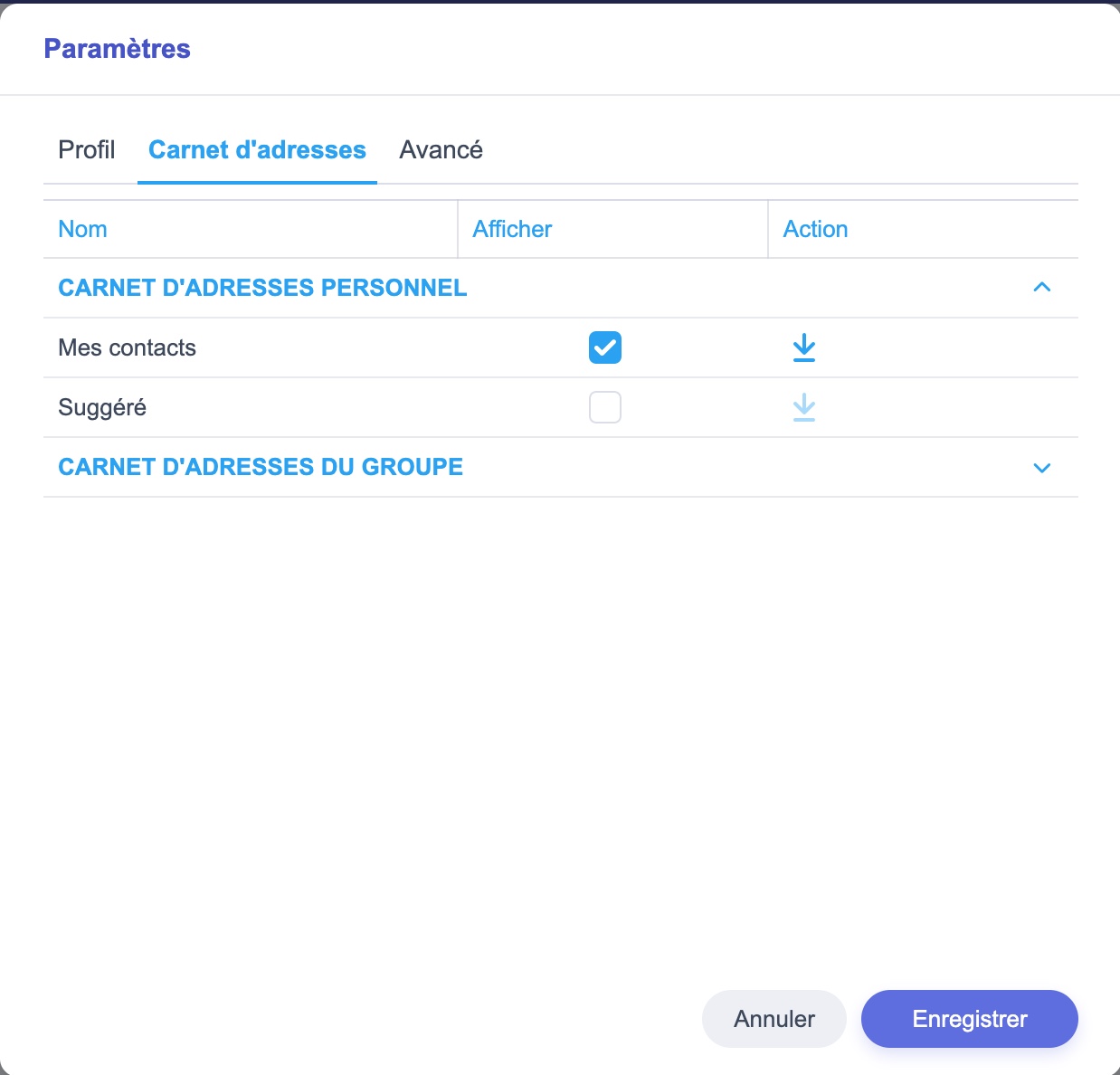Click the download icon for Suggéré
The height and width of the screenshot is (1075, 1120).
click(803, 407)
